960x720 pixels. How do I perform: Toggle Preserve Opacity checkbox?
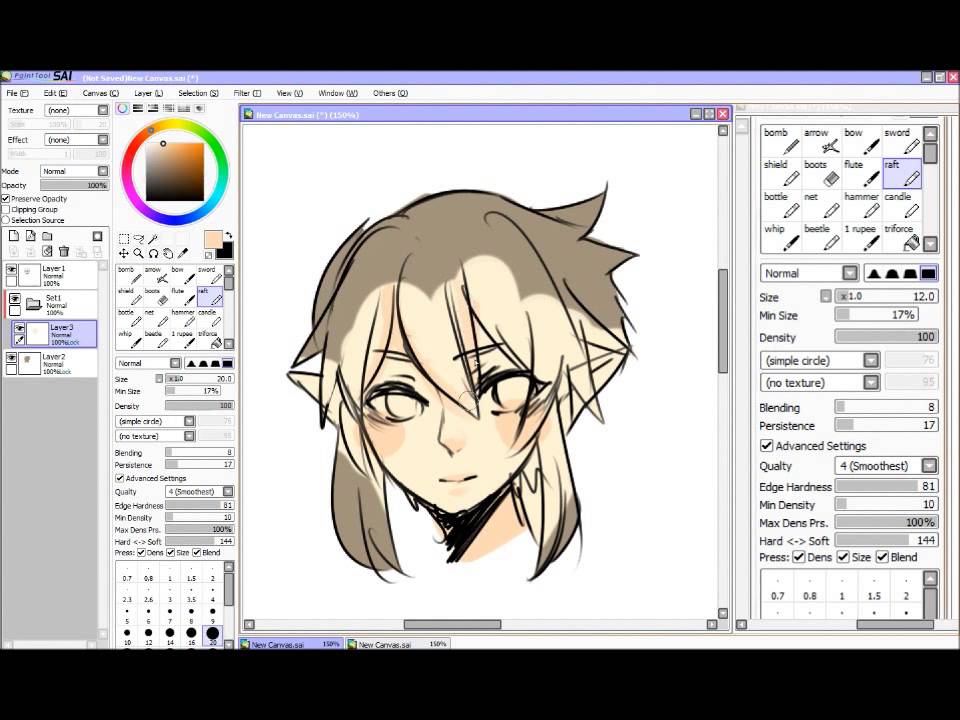(x=6, y=199)
